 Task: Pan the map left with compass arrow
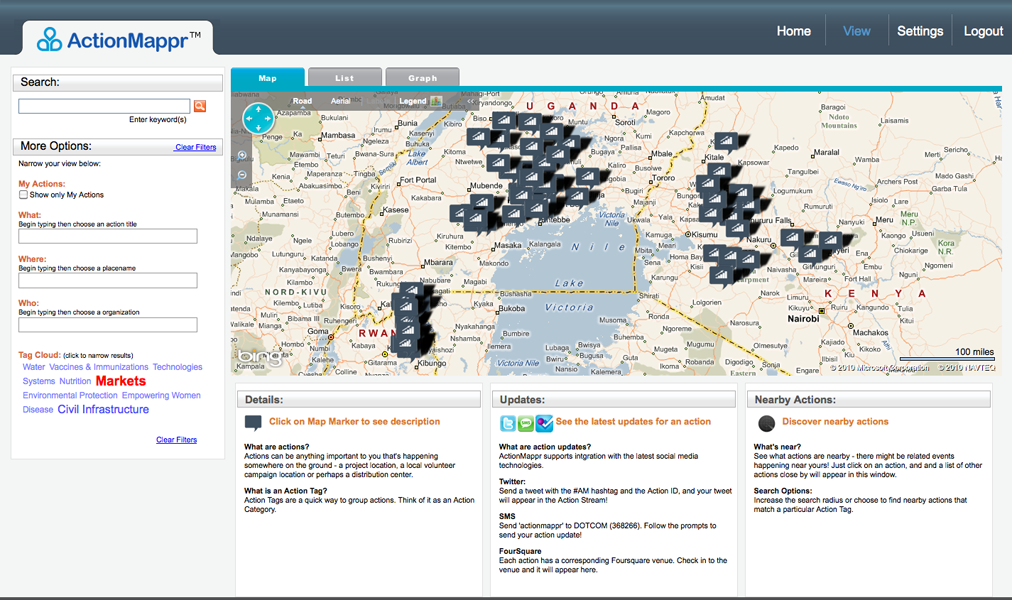click(249, 119)
